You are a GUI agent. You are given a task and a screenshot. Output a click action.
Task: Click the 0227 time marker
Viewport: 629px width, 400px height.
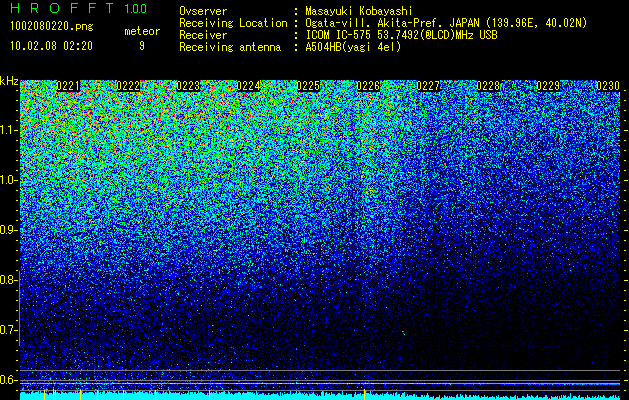coord(428,86)
